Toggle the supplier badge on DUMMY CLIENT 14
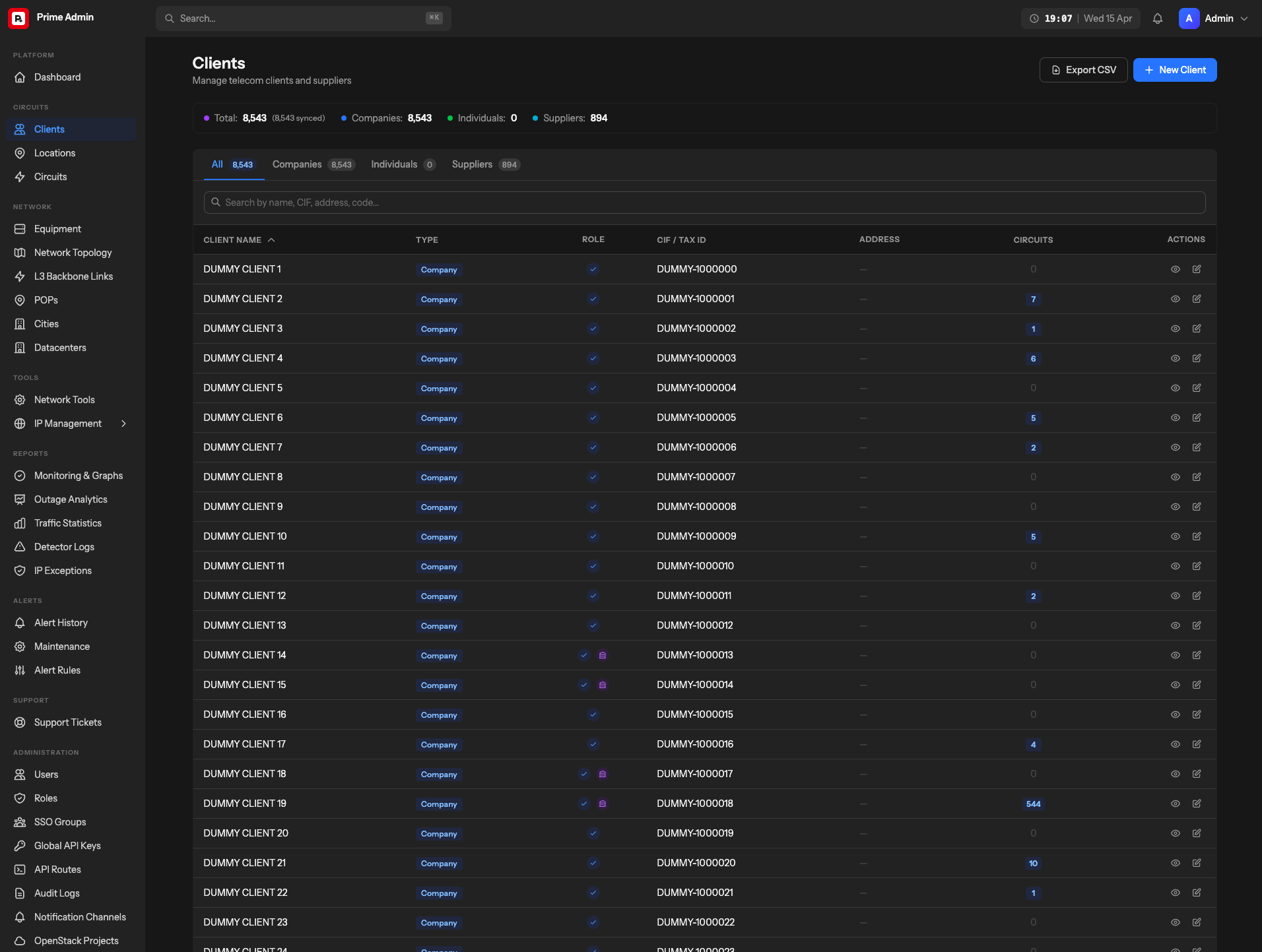The width and height of the screenshot is (1262, 952). click(603, 655)
